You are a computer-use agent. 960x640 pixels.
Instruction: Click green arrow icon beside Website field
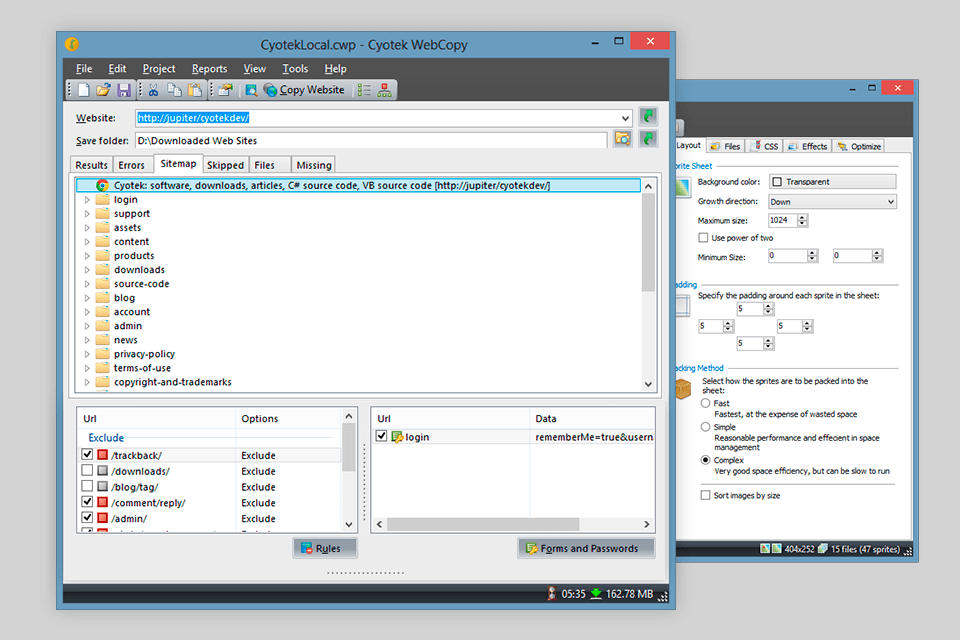[648, 117]
